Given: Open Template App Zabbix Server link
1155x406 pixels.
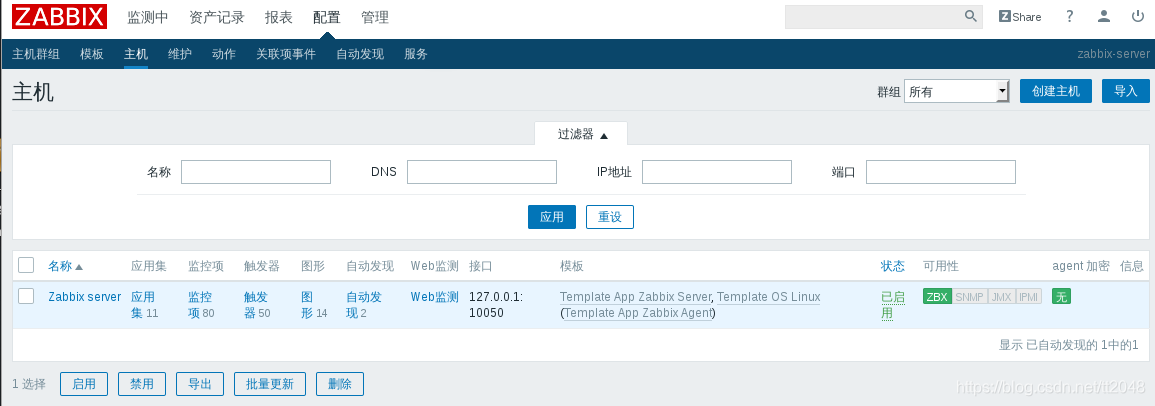Looking at the screenshot, I should [x=636, y=297].
